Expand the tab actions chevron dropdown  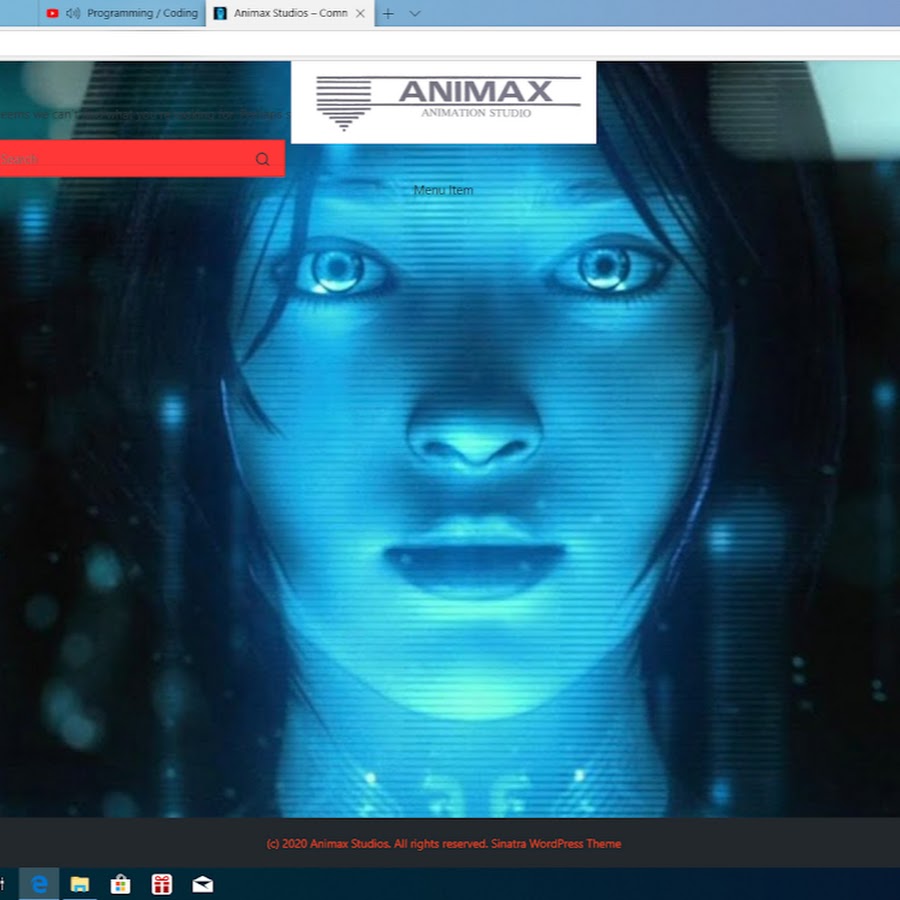click(415, 13)
